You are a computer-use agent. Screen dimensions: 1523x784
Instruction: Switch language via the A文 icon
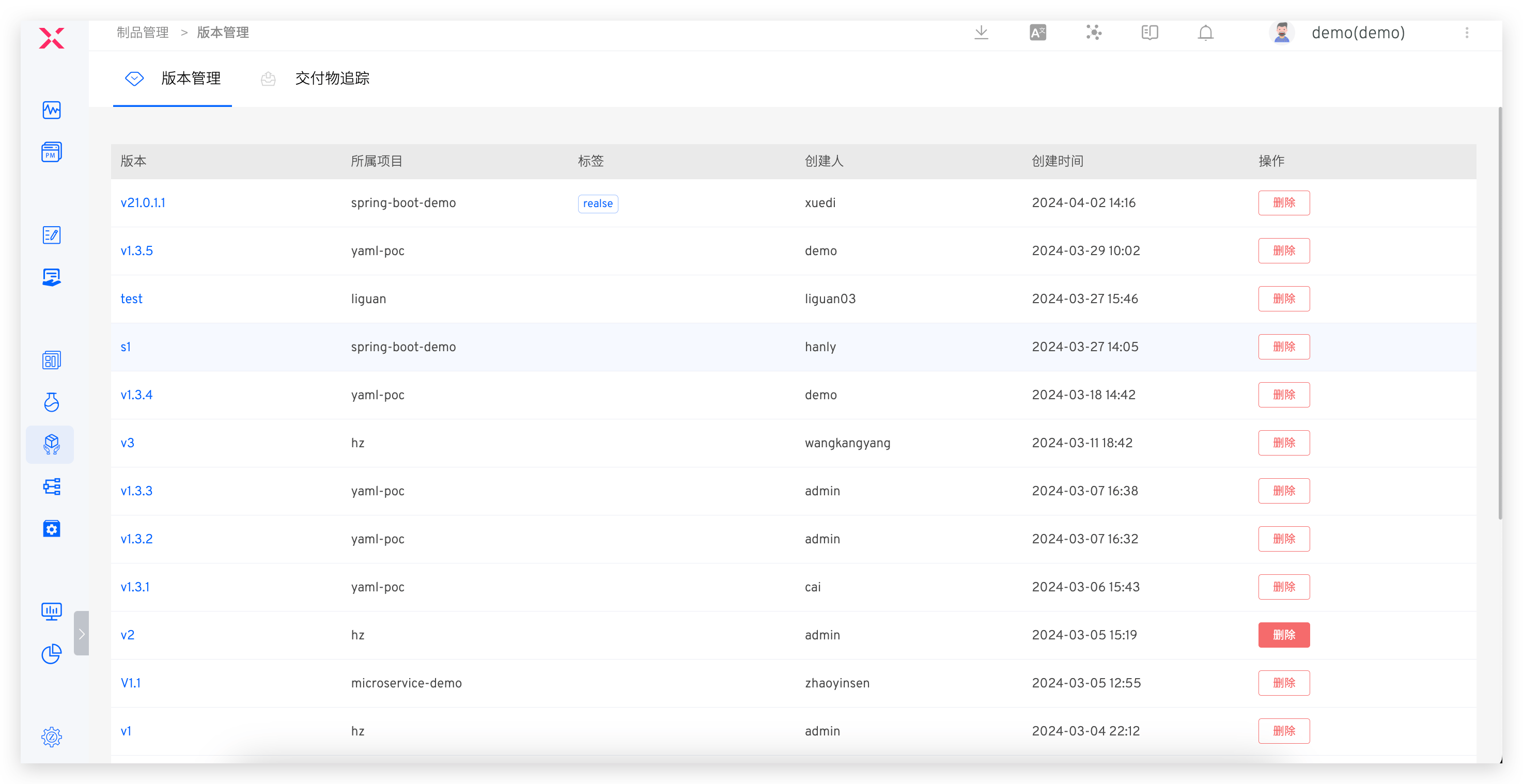pyautogui.click(x=1038, y=33)
